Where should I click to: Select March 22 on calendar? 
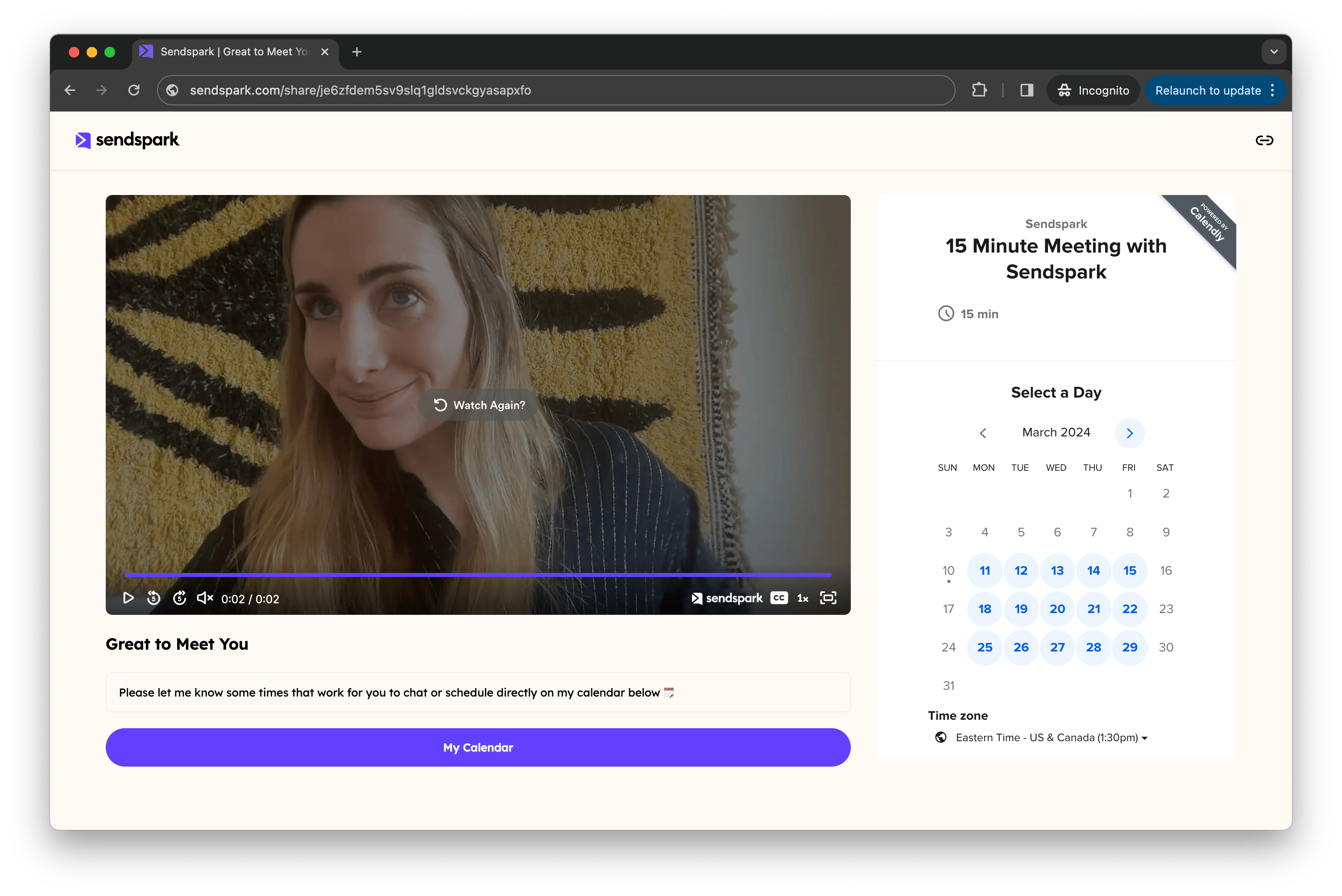[1130, 609]
